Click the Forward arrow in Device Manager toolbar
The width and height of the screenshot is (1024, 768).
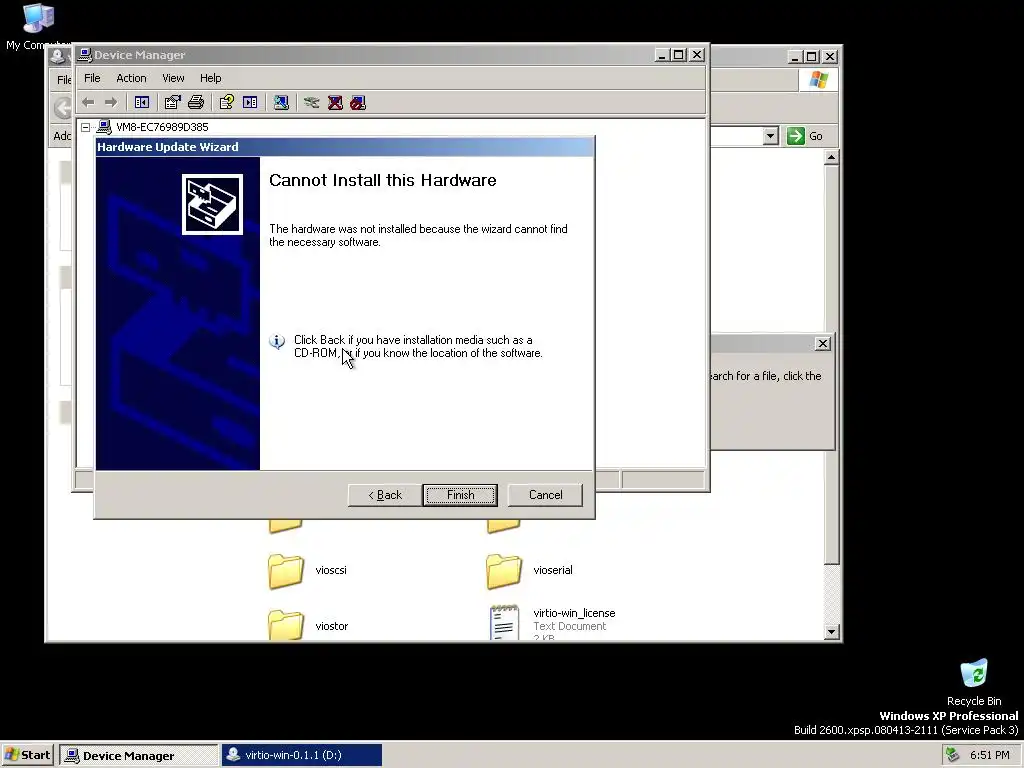(x=111, y=103)
